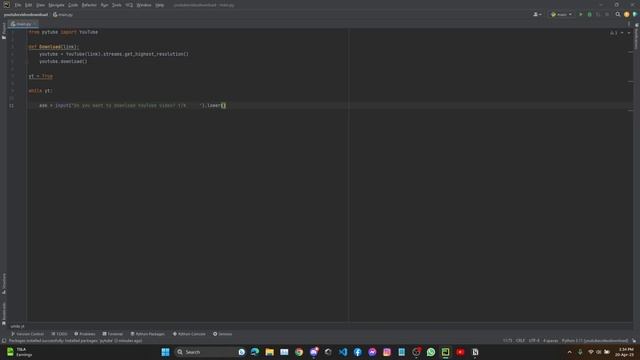Open the Window menu
Screen dimensions: 640x360
click(144, 5)
